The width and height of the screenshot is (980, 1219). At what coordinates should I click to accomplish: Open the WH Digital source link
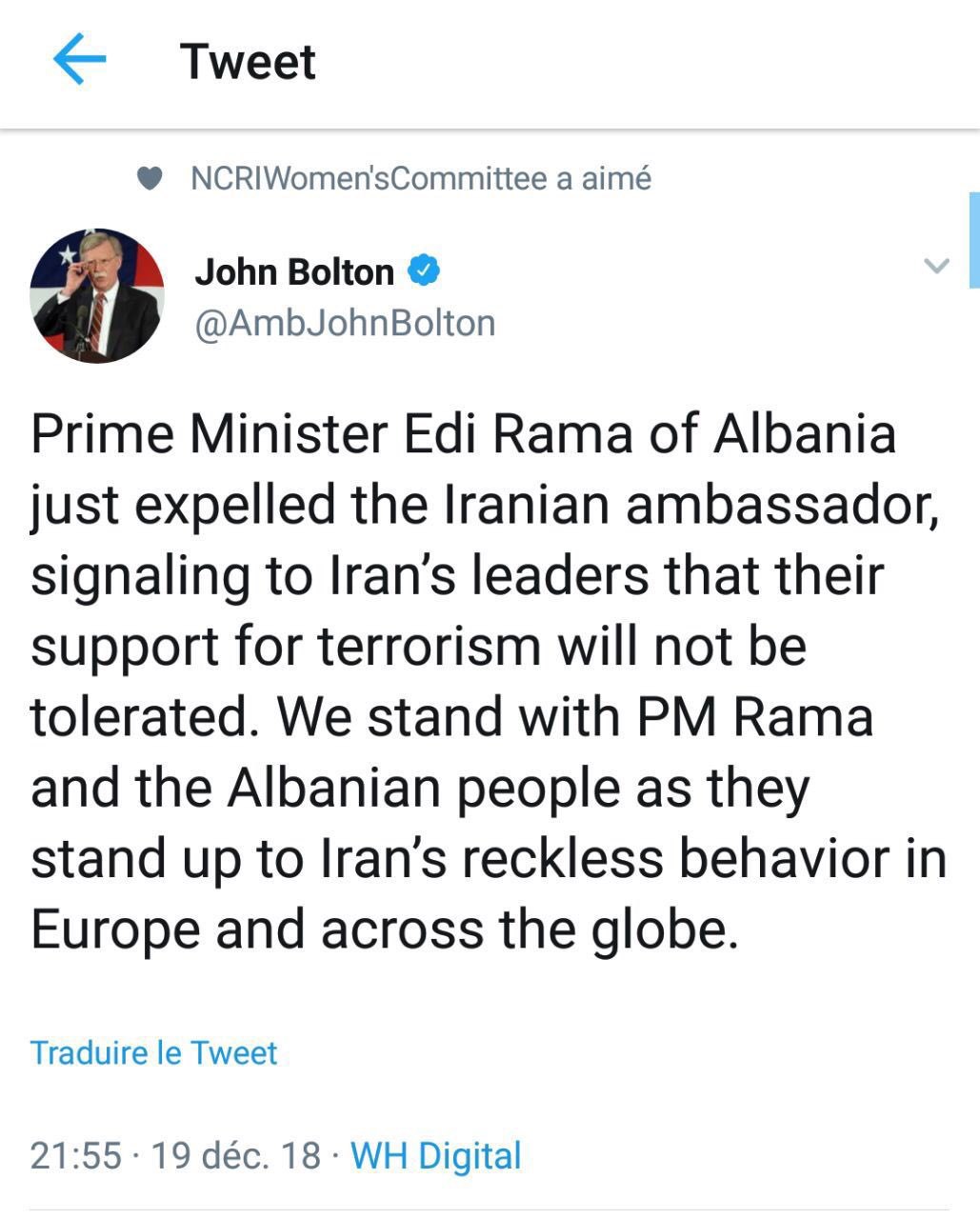[x=436, y=1155]
